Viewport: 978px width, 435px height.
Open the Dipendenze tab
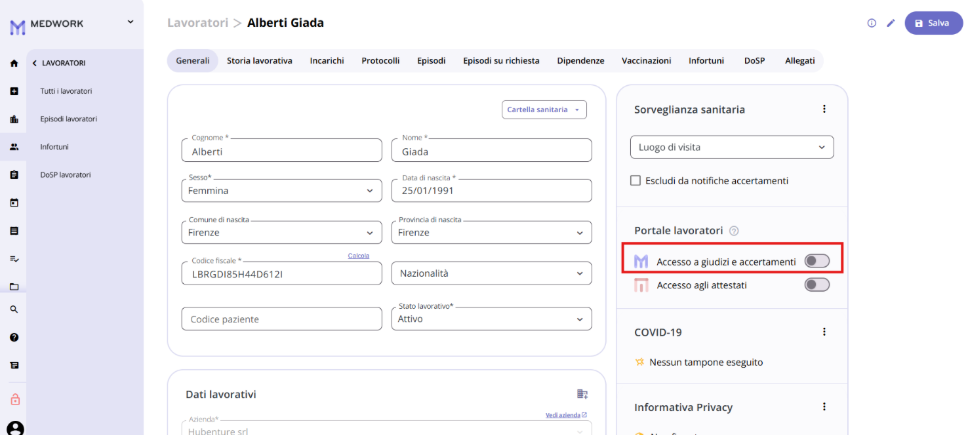point(581,61)
